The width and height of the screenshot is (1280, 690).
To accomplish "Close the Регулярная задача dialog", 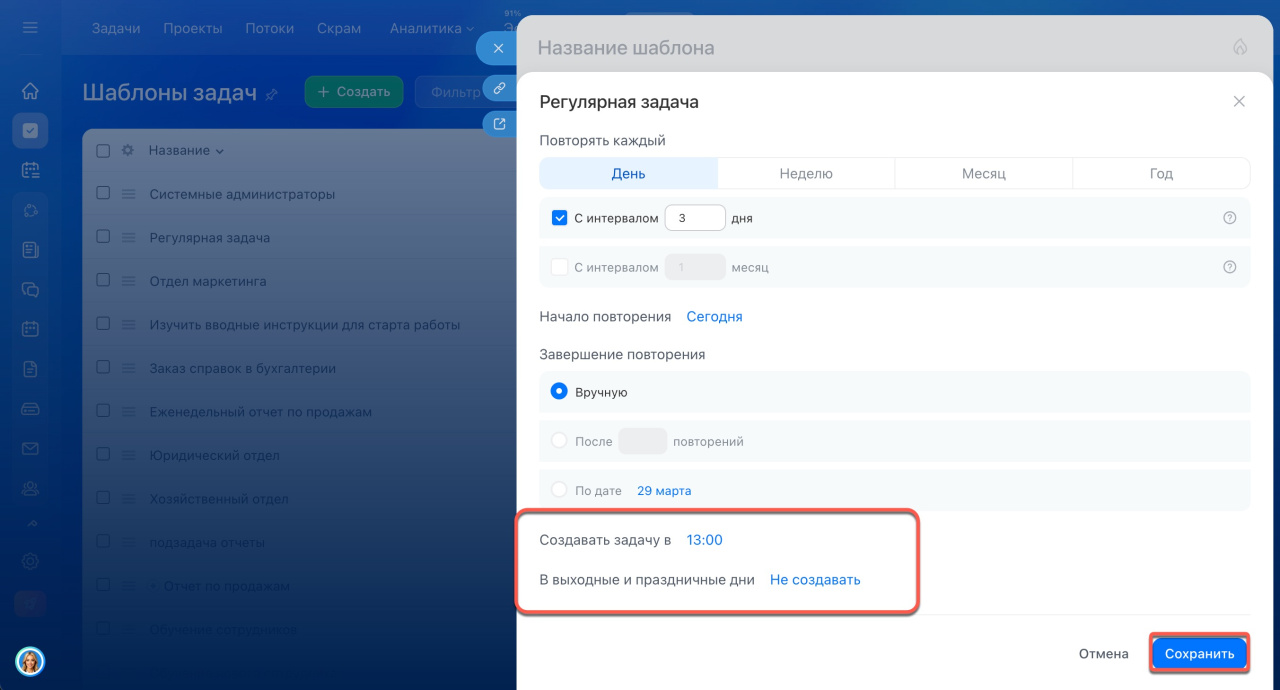I will (x=1239, y=102).
